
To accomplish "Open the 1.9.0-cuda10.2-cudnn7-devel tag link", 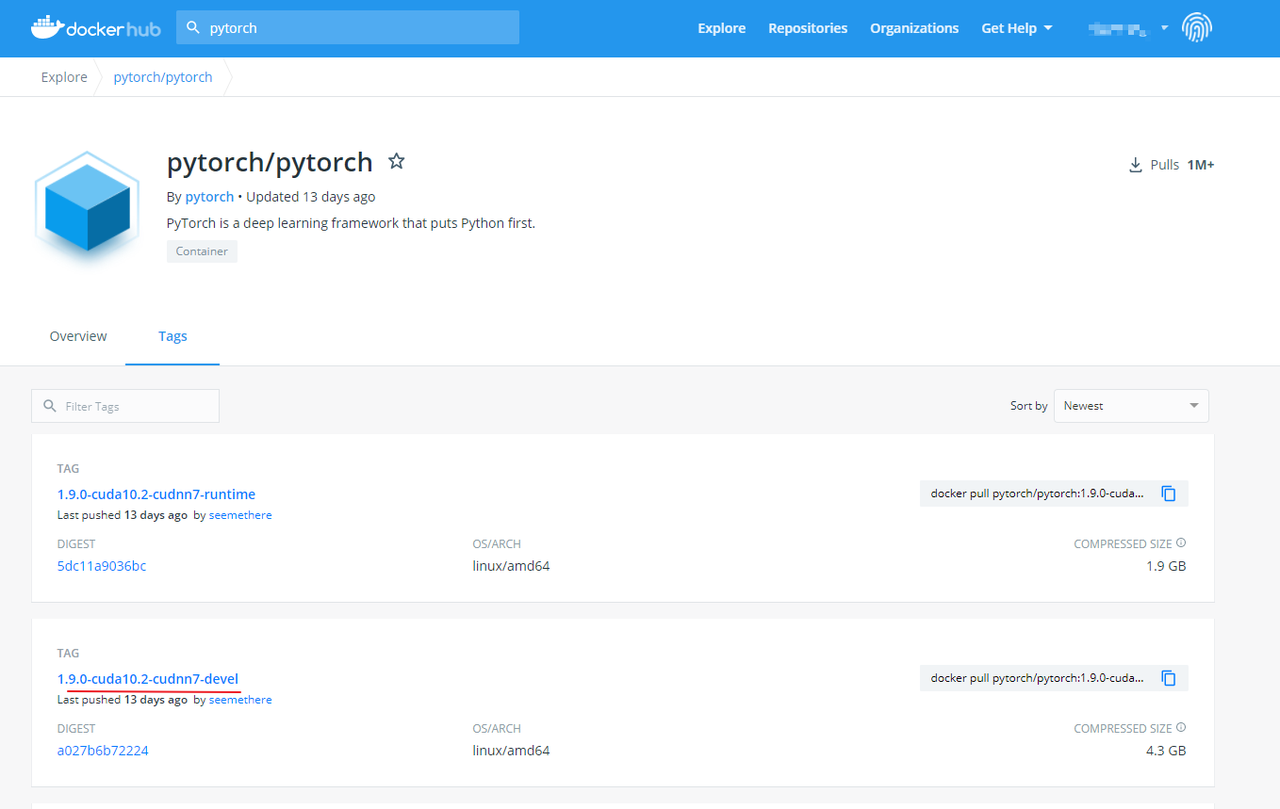I will 148,679.
